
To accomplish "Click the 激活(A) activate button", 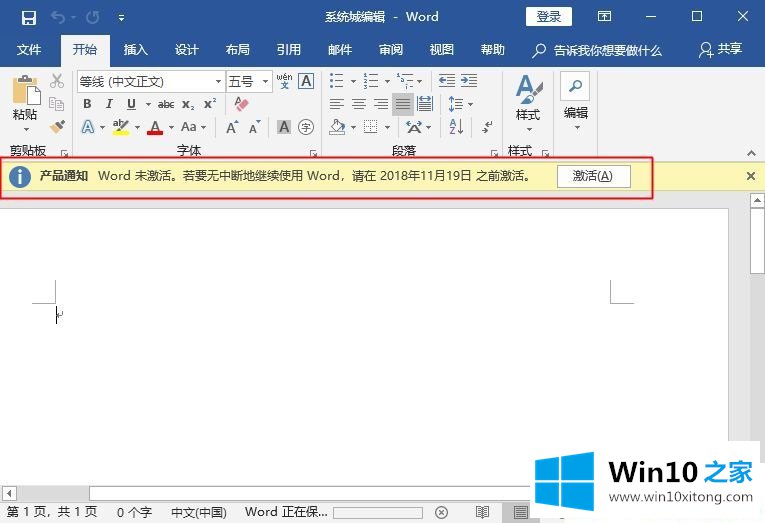I will (593, 176).
